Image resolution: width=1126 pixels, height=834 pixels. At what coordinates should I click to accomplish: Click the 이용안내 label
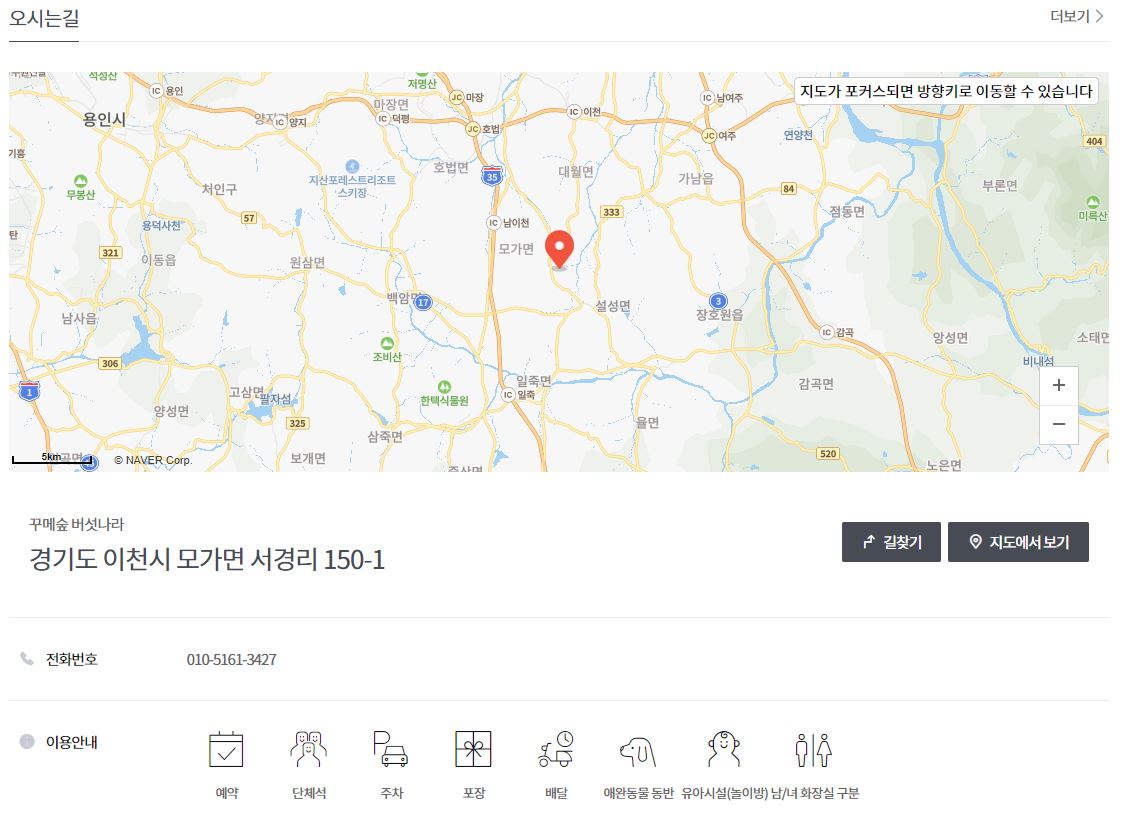click(72, 742)
